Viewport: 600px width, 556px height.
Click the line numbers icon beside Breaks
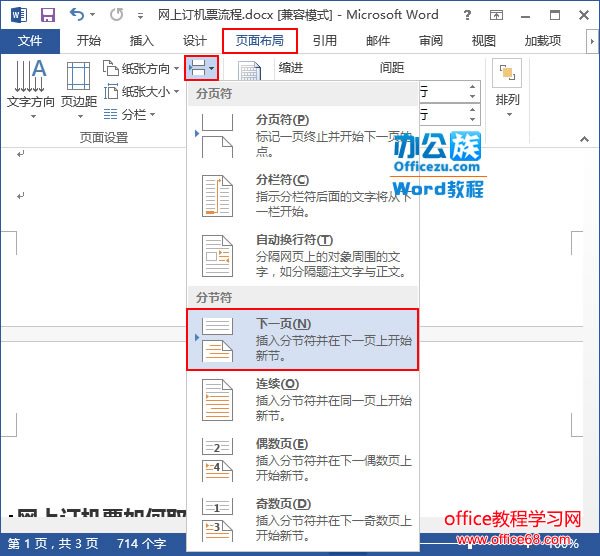(249, 71)
